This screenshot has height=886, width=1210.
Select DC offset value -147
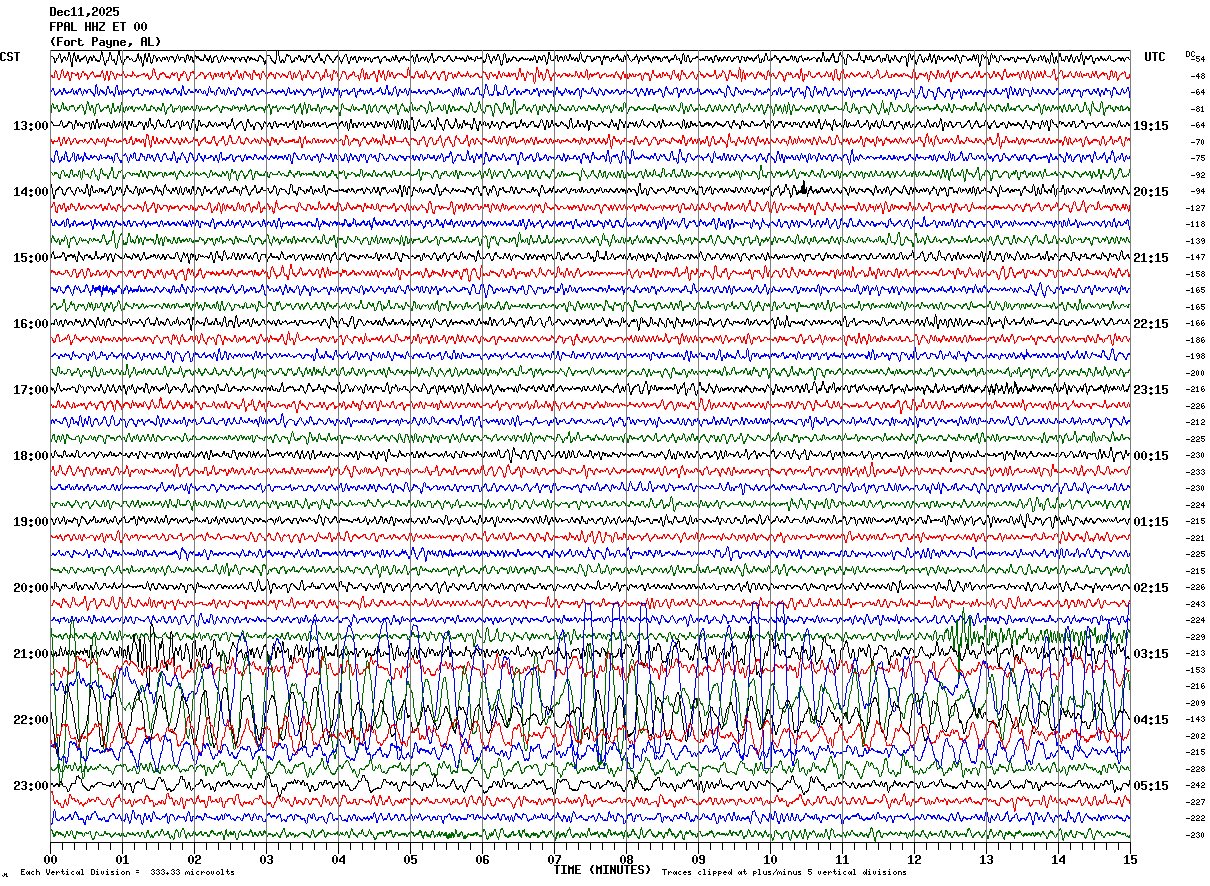tap(1196, 257)
